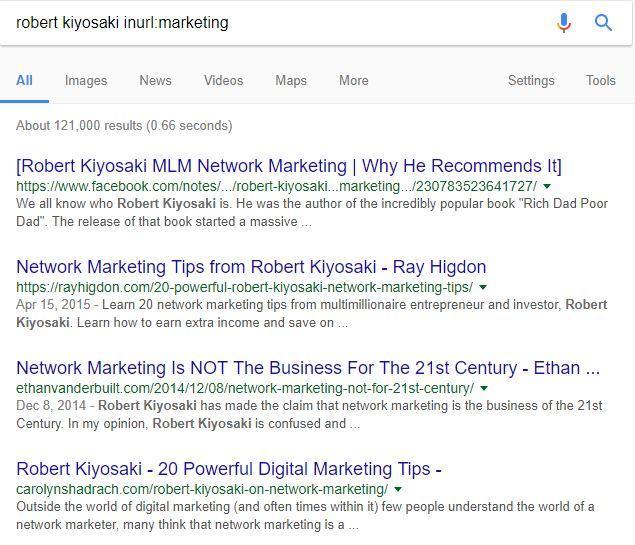Click the rayhigdon.com green URL text
635x545 pixels.
pyautogui.click(x=244, y=287)
